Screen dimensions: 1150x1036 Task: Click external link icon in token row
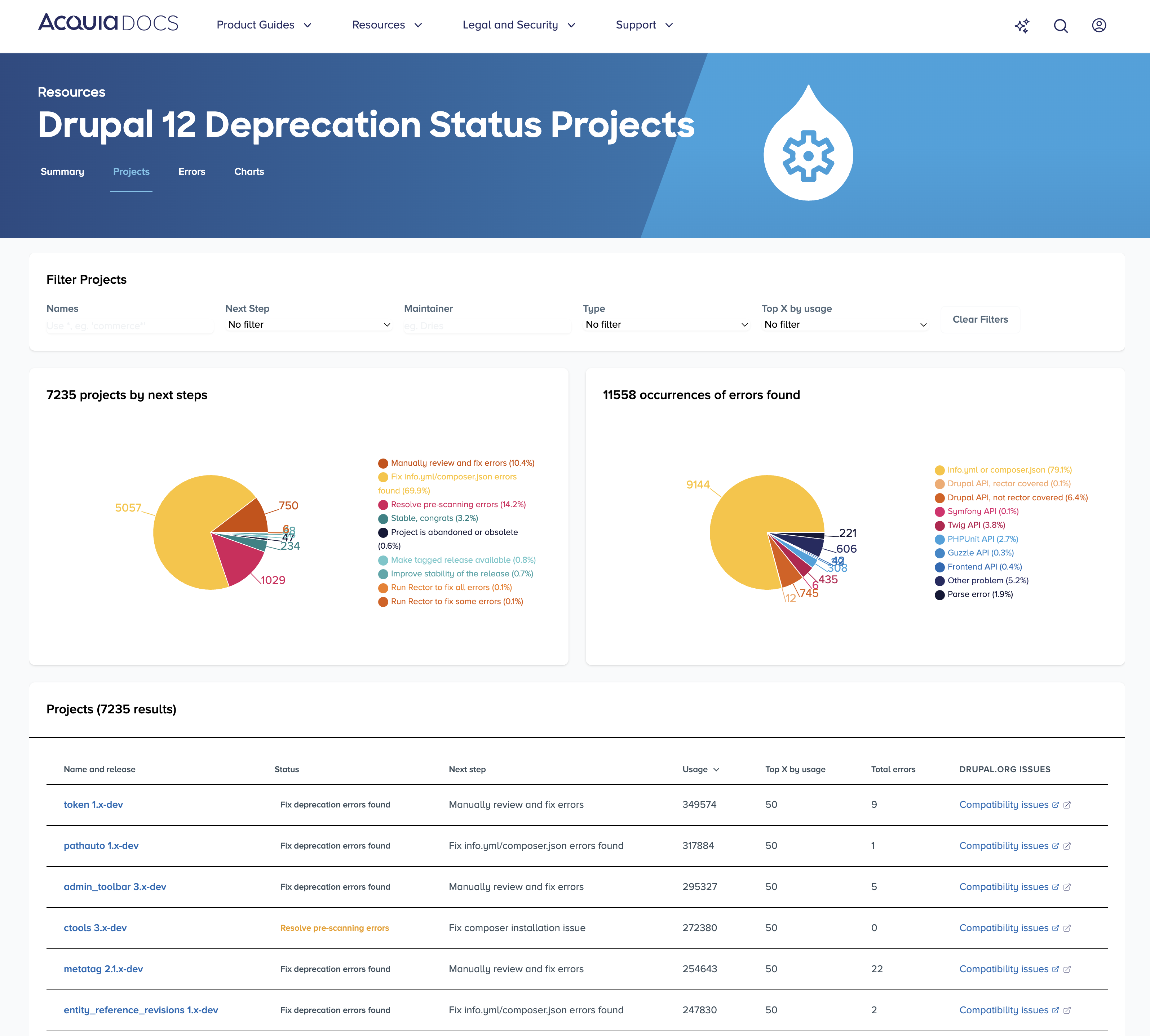pyautogui.click(x=1067, y=805)
